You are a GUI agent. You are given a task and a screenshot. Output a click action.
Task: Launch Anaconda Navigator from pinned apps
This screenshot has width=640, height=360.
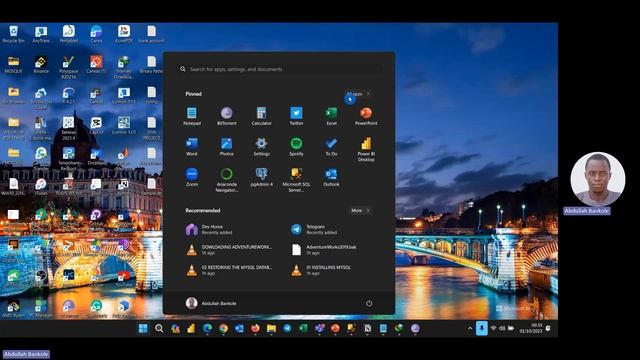pyautogui.click(x=227, y=180)
